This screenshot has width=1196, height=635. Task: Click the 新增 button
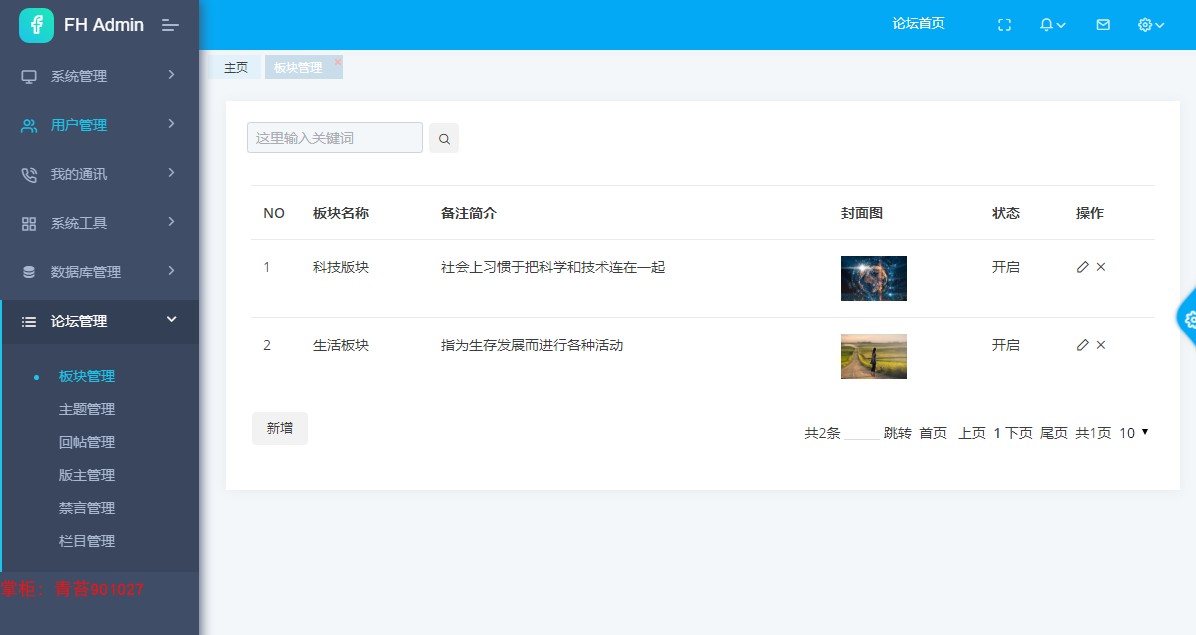click(280, 428)
